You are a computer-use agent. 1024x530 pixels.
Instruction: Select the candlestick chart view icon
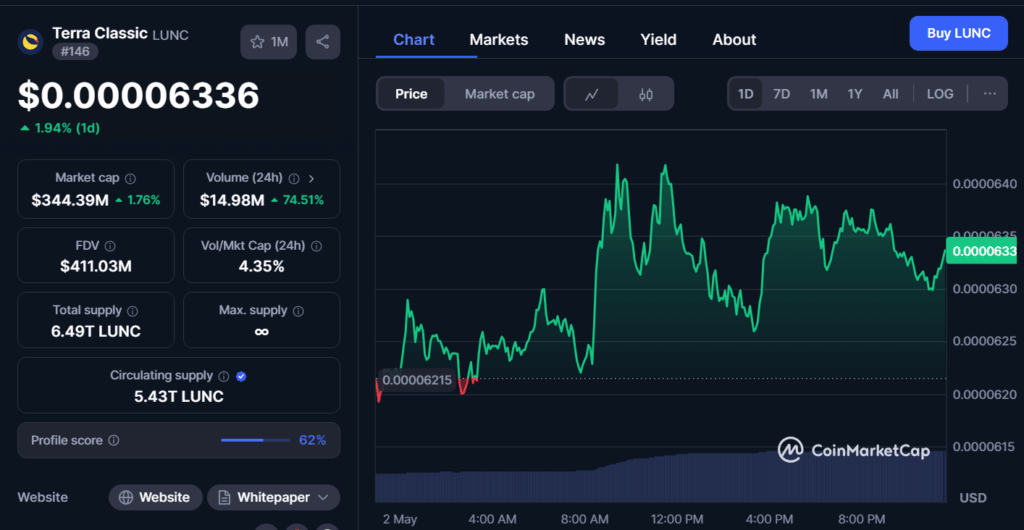tap(646, 94)
